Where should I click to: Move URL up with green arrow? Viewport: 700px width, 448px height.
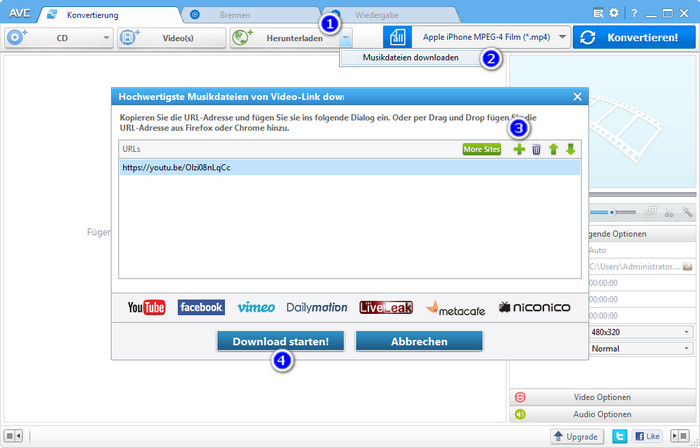point(554,149)
